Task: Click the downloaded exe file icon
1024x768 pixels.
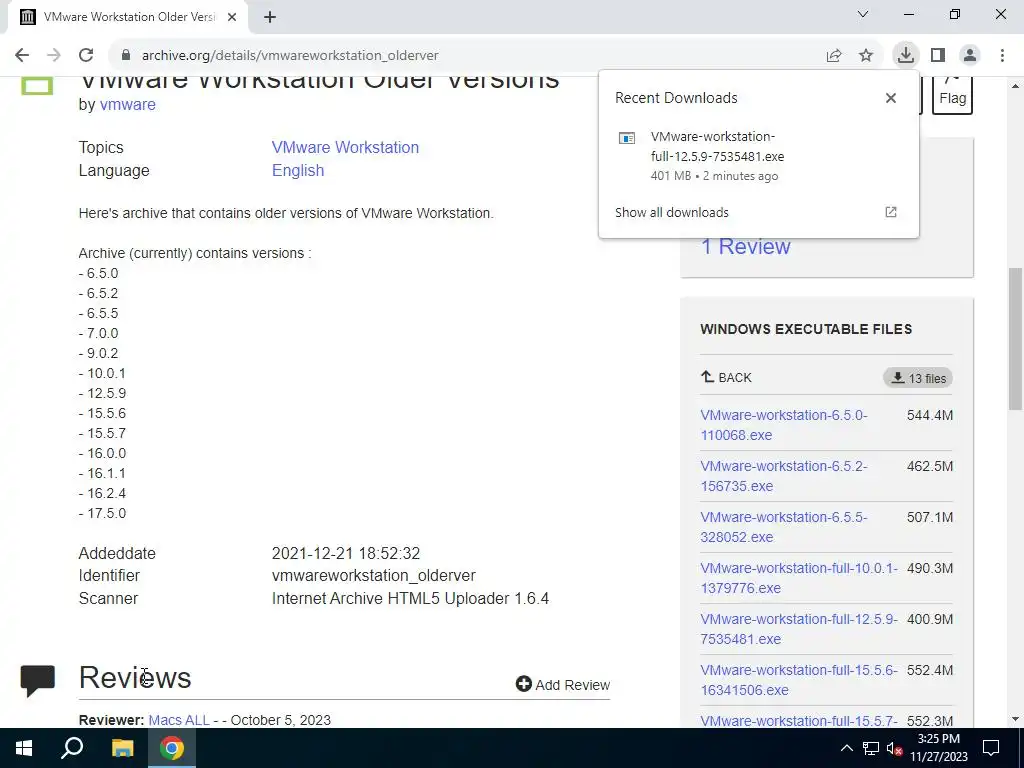Action: coord(627,138)
